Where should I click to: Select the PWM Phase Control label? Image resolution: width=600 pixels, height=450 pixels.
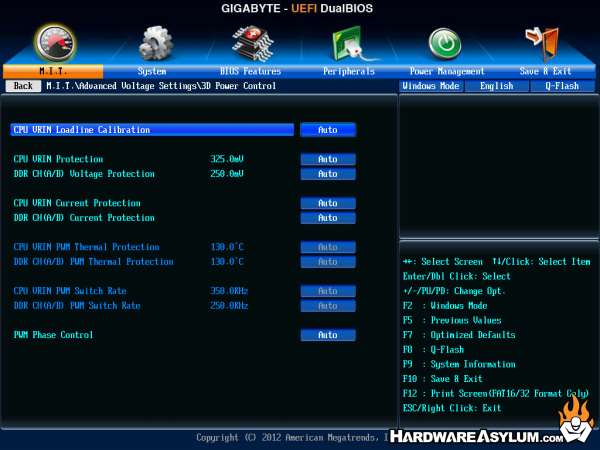coord(53,335)
